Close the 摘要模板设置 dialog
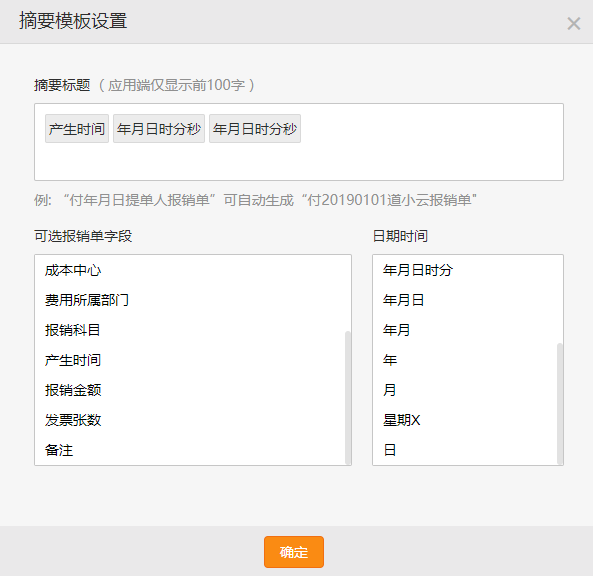Screen dimensions: 593x576 tap(573, 23)
